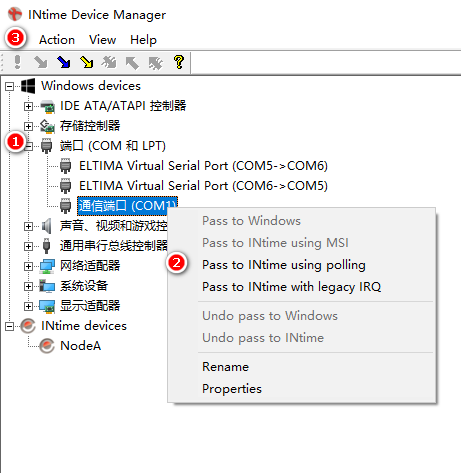Click the first gray down-right arrow toolbar icon
The image size is (461, 473).
coord(41,62)
